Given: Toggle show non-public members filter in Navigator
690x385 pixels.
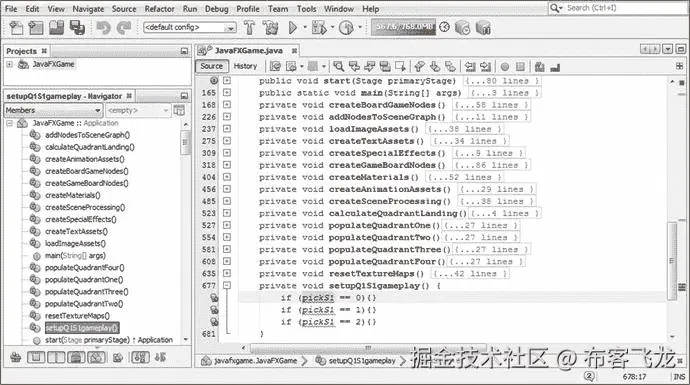Looking at the screenshot, I should point(77,357).
